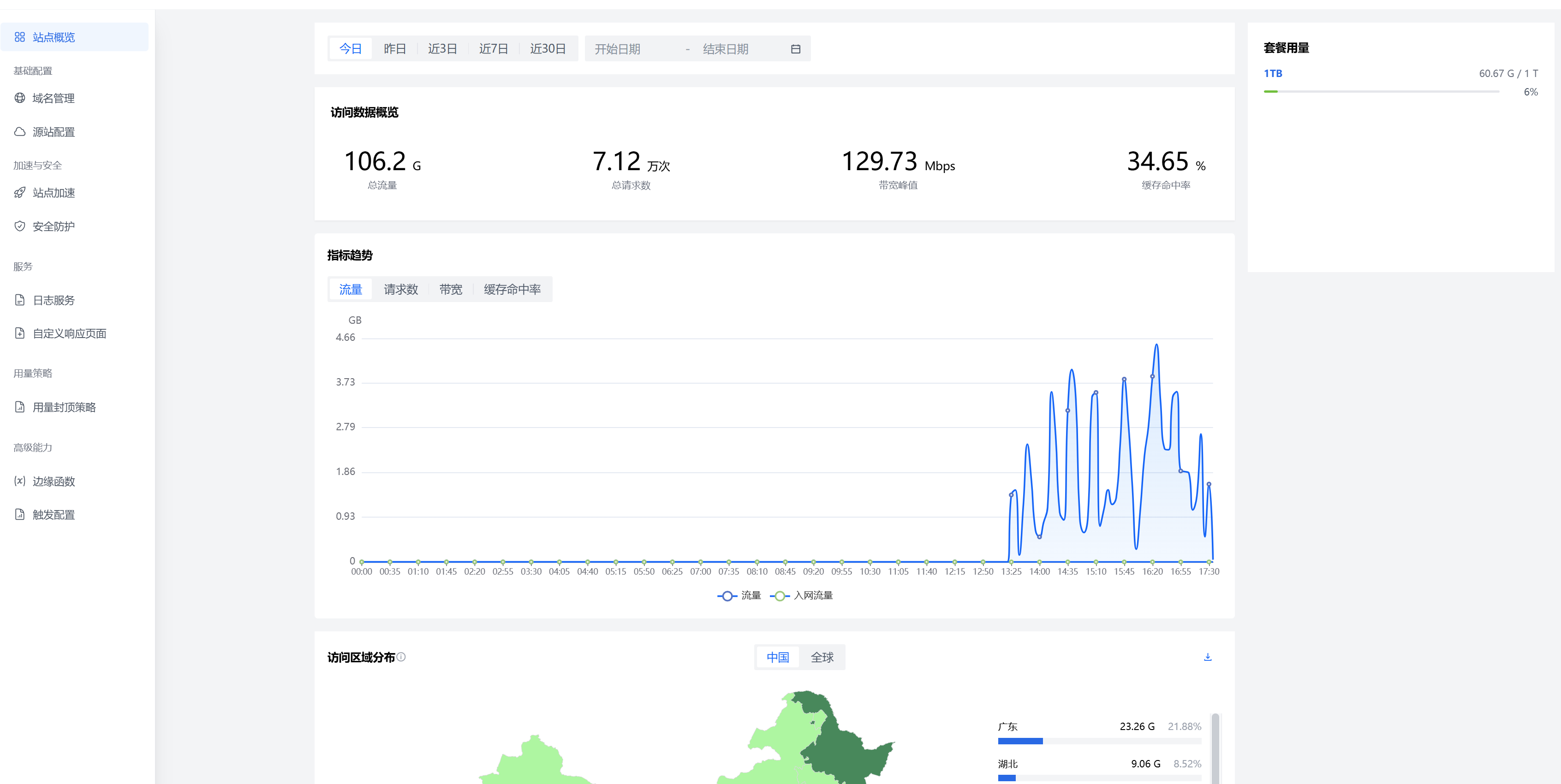This screenshot has width=1561, height=784.
Task: Open 日志服务 in the sidebar
Action: coord(54,301)
